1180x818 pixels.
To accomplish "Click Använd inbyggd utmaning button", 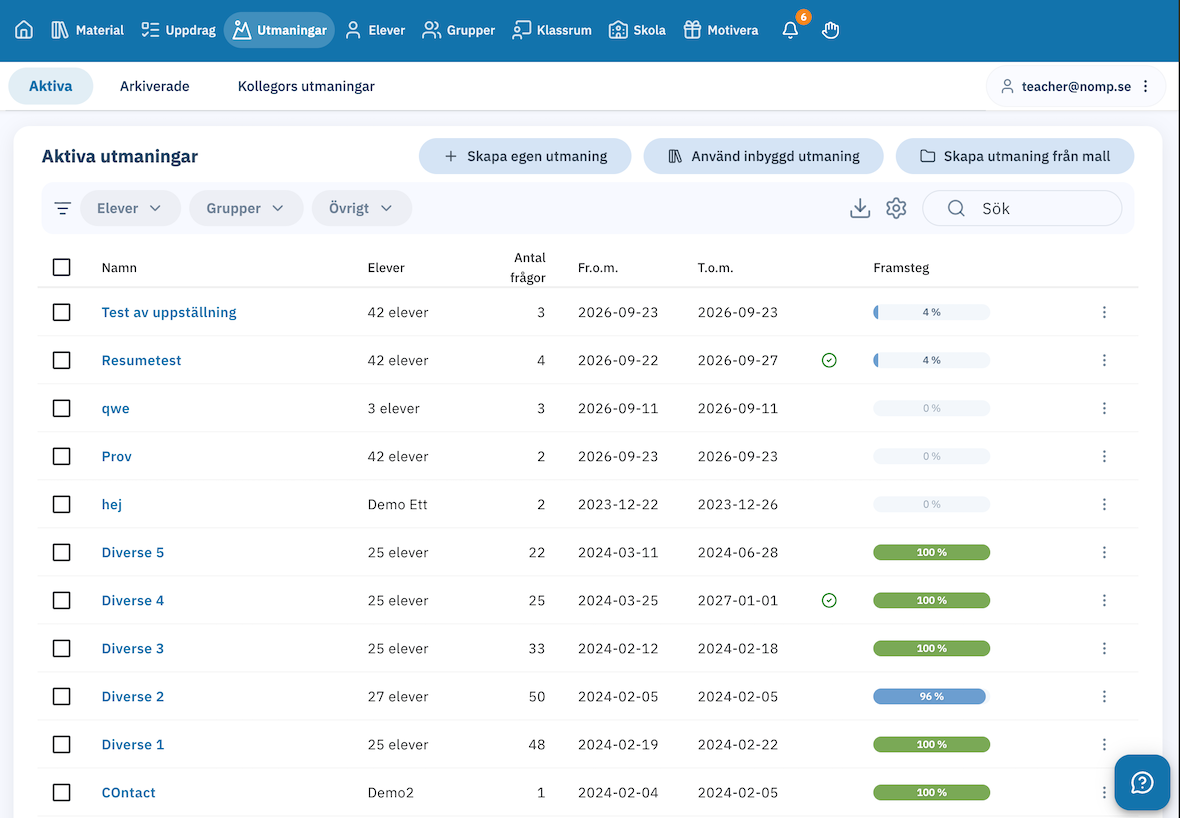I will pos(763,157).
